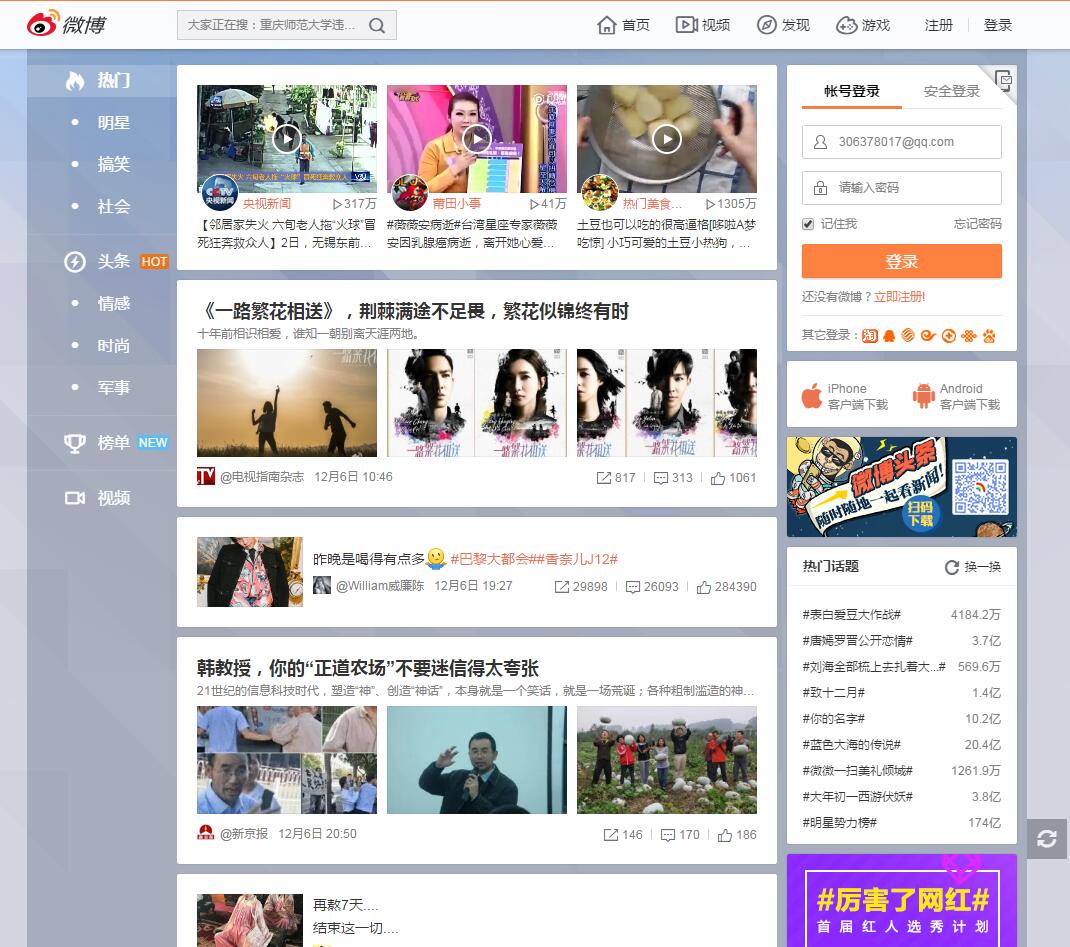Log in with China Telecom swirl icon
This screenshot has height=947, width=1070.
(928, 335)
